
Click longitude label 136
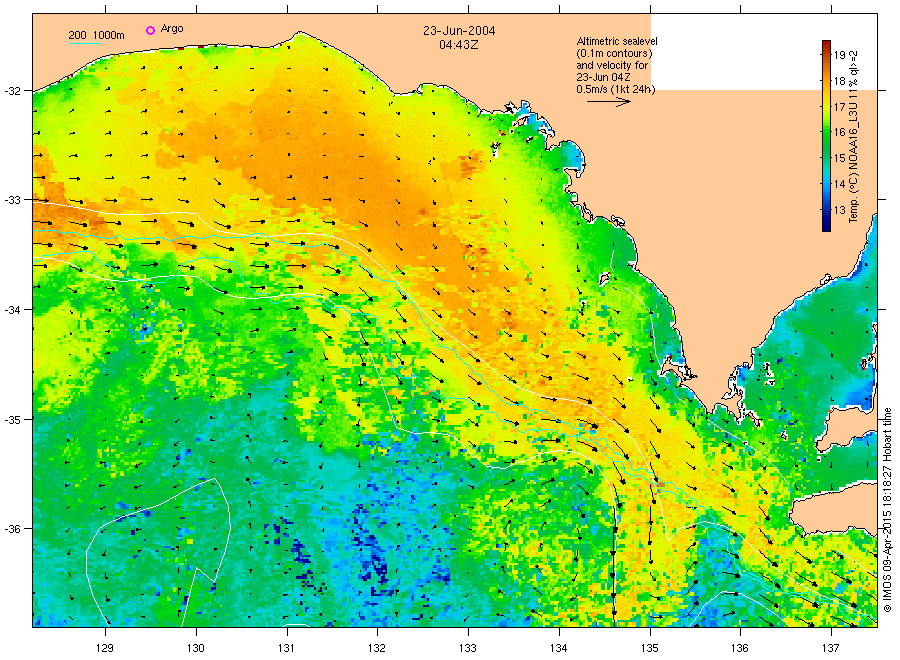click(740, 648)
